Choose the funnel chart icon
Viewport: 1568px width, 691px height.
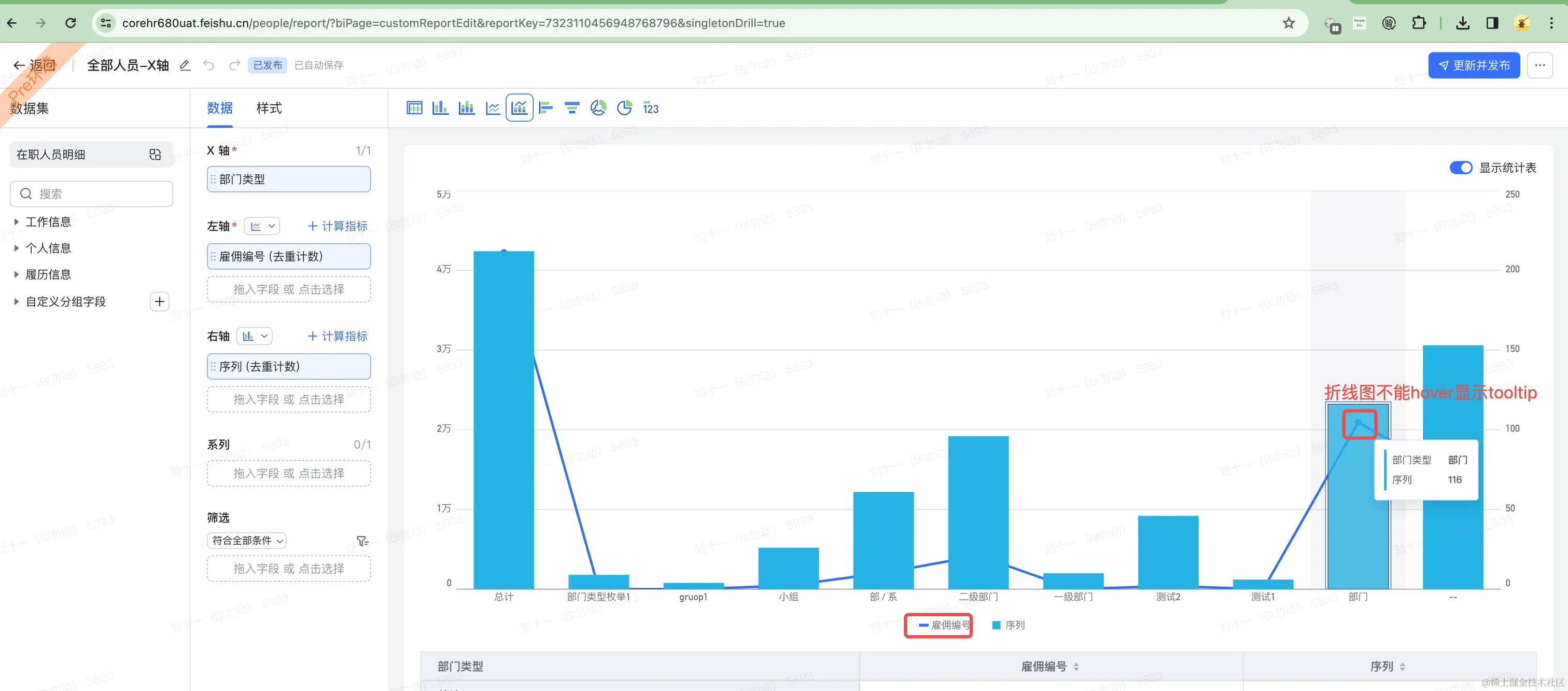click(571, 108)
